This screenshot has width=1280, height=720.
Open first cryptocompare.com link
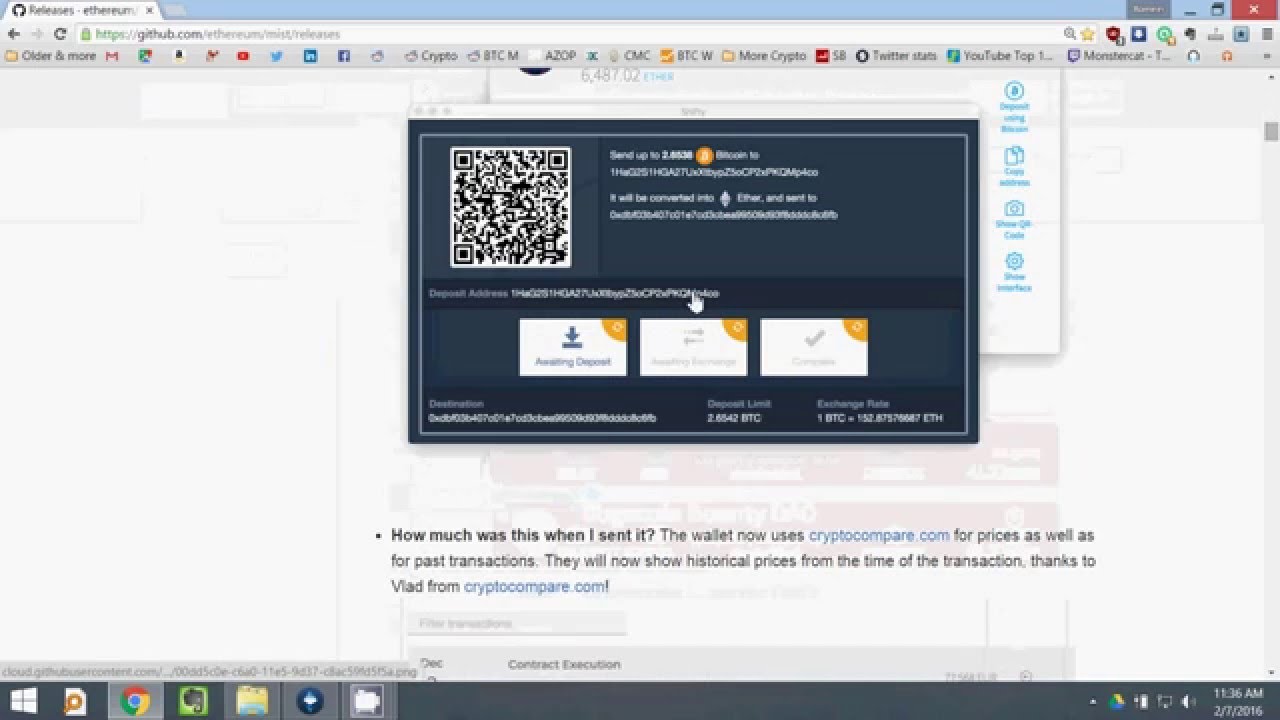point(879,535)
